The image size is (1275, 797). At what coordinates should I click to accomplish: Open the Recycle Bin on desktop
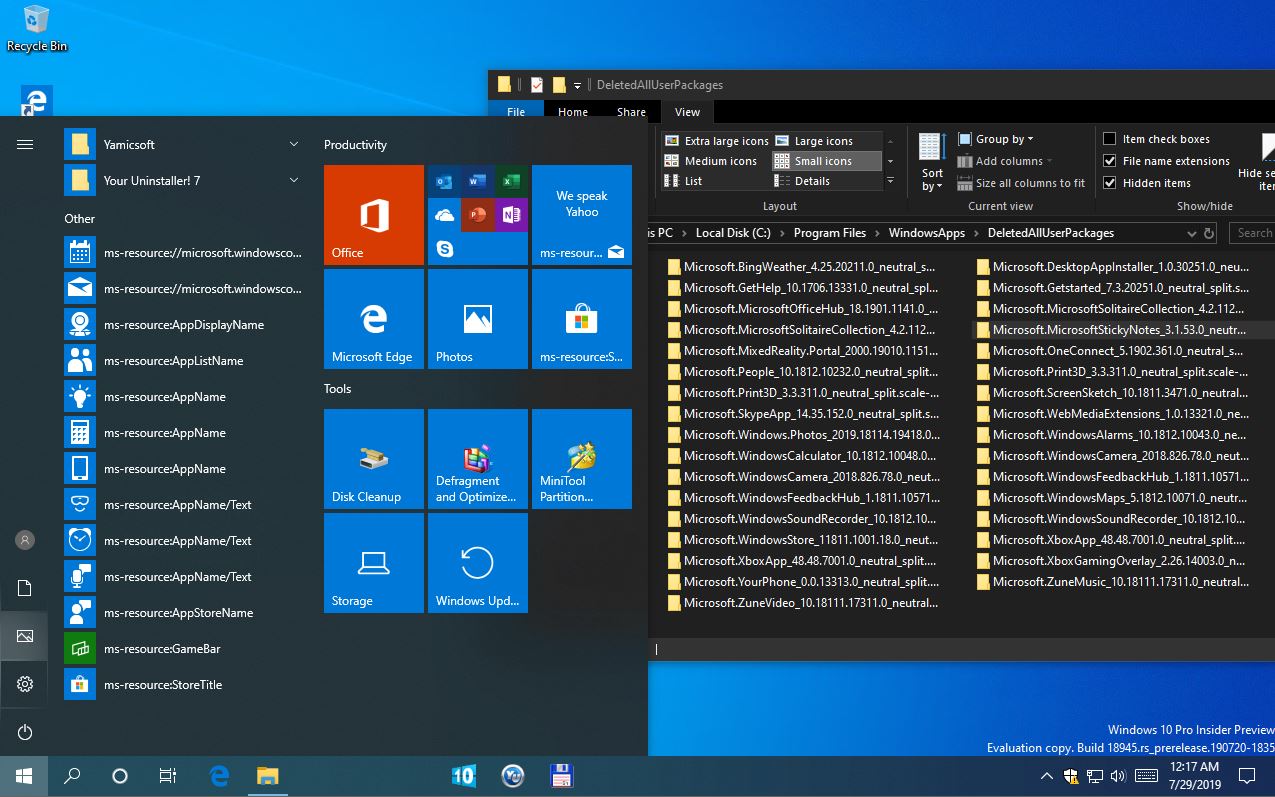[x=37, y=28]
